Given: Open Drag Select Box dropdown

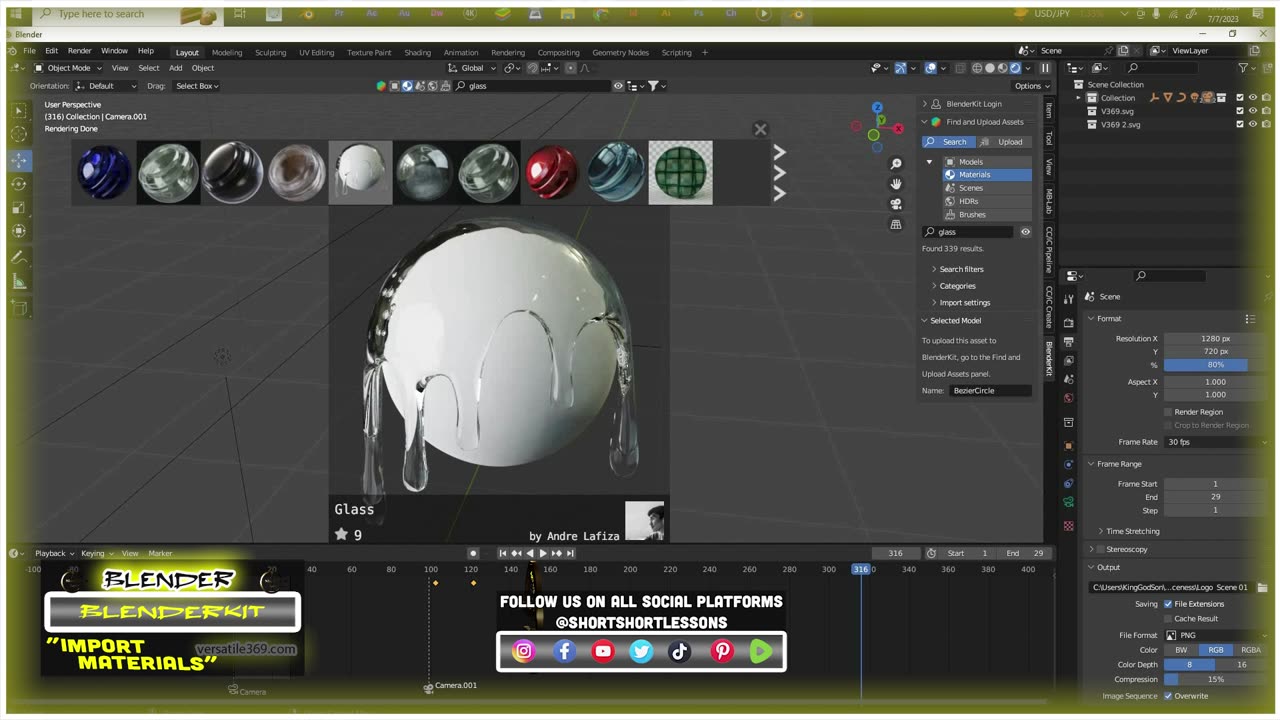Looking at the screenshot, I should pos(197,86).
